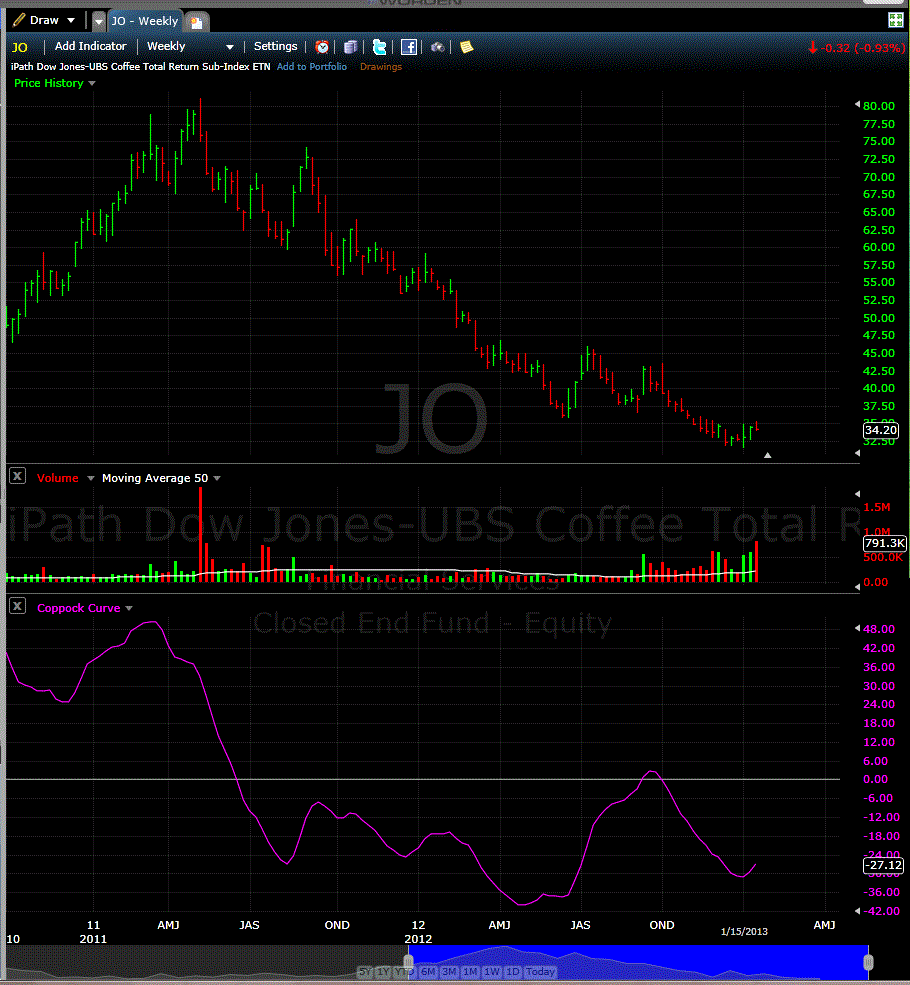The width and height of the screenshot is (910, 985).
Task: Close the Coppock Curve pane with X
Action: [18, 606]
